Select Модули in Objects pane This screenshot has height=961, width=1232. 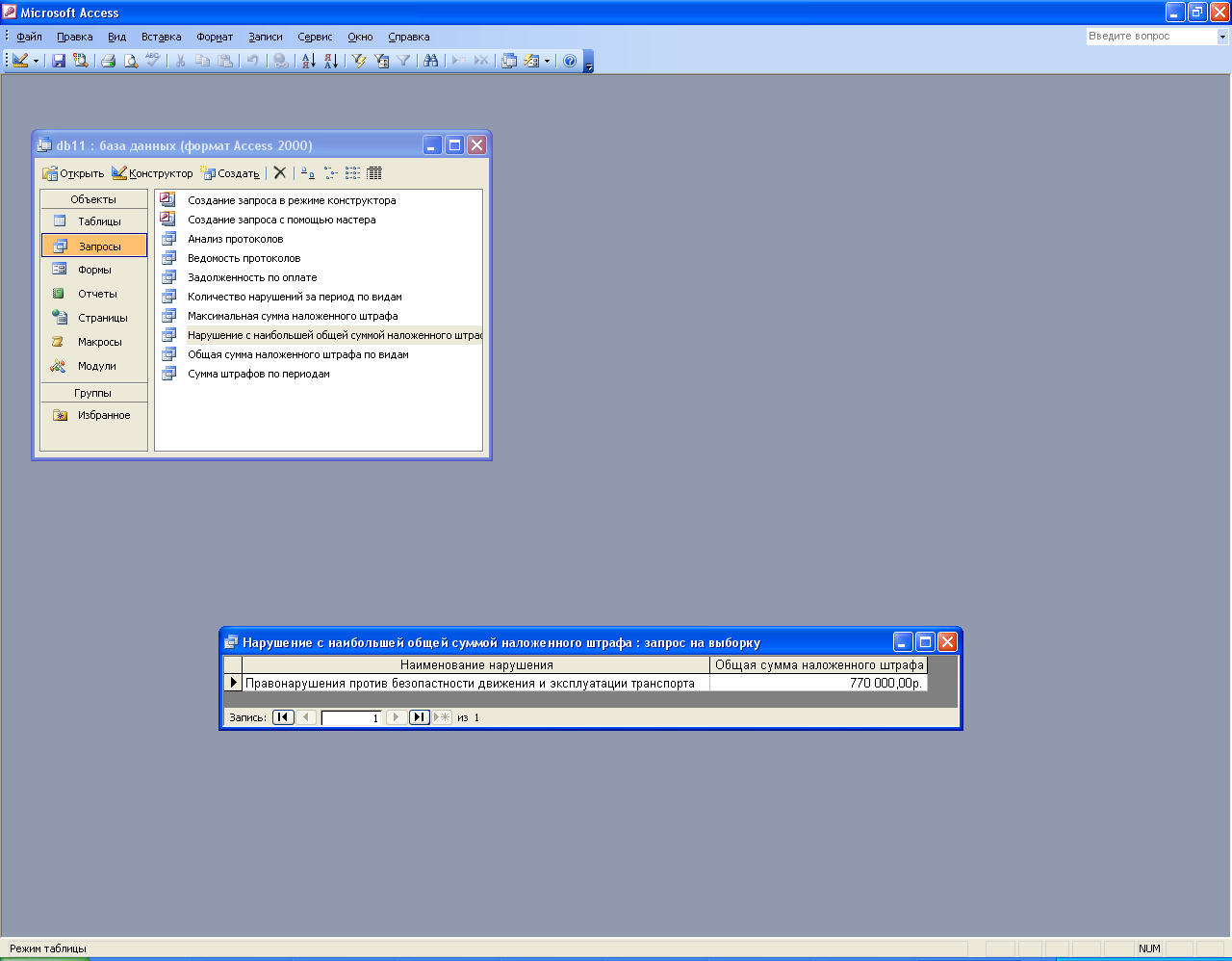point(94,366)
